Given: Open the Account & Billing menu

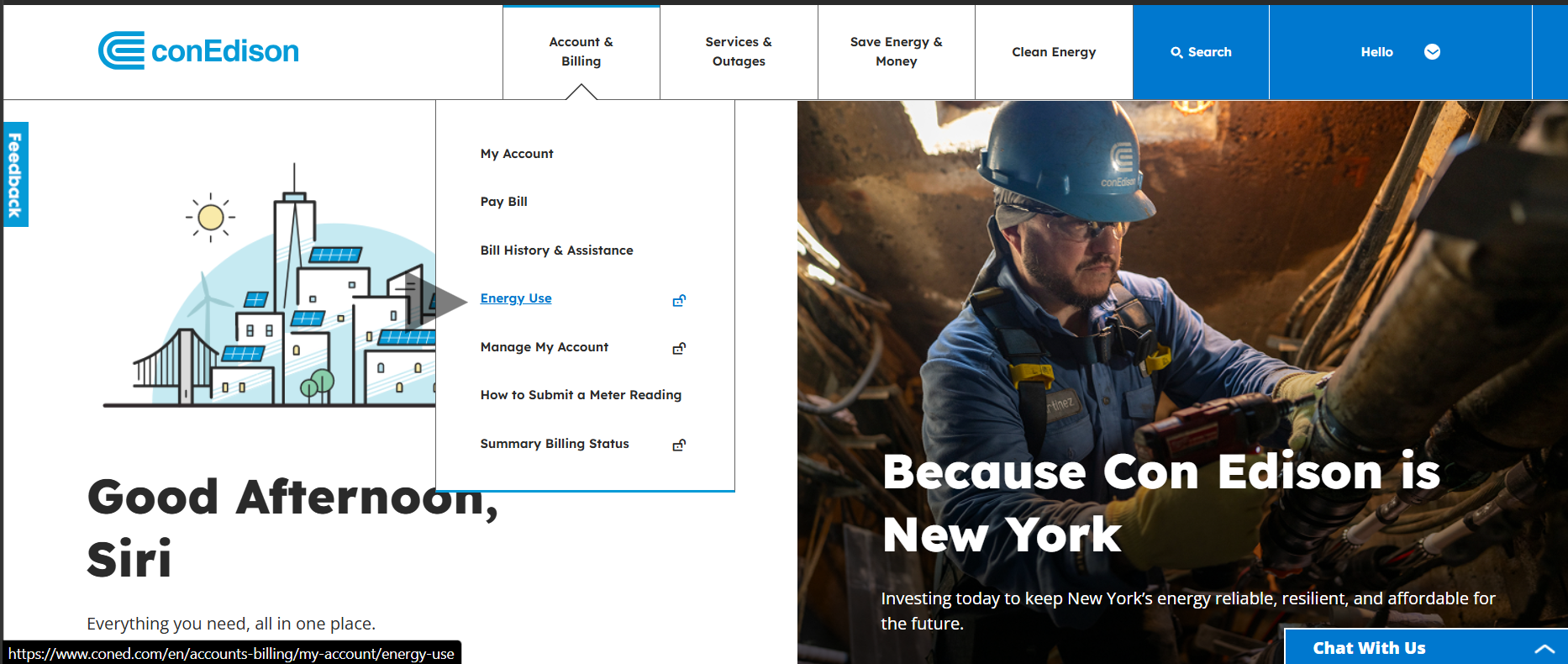Looking at the screenshot, I should (581, 51).
